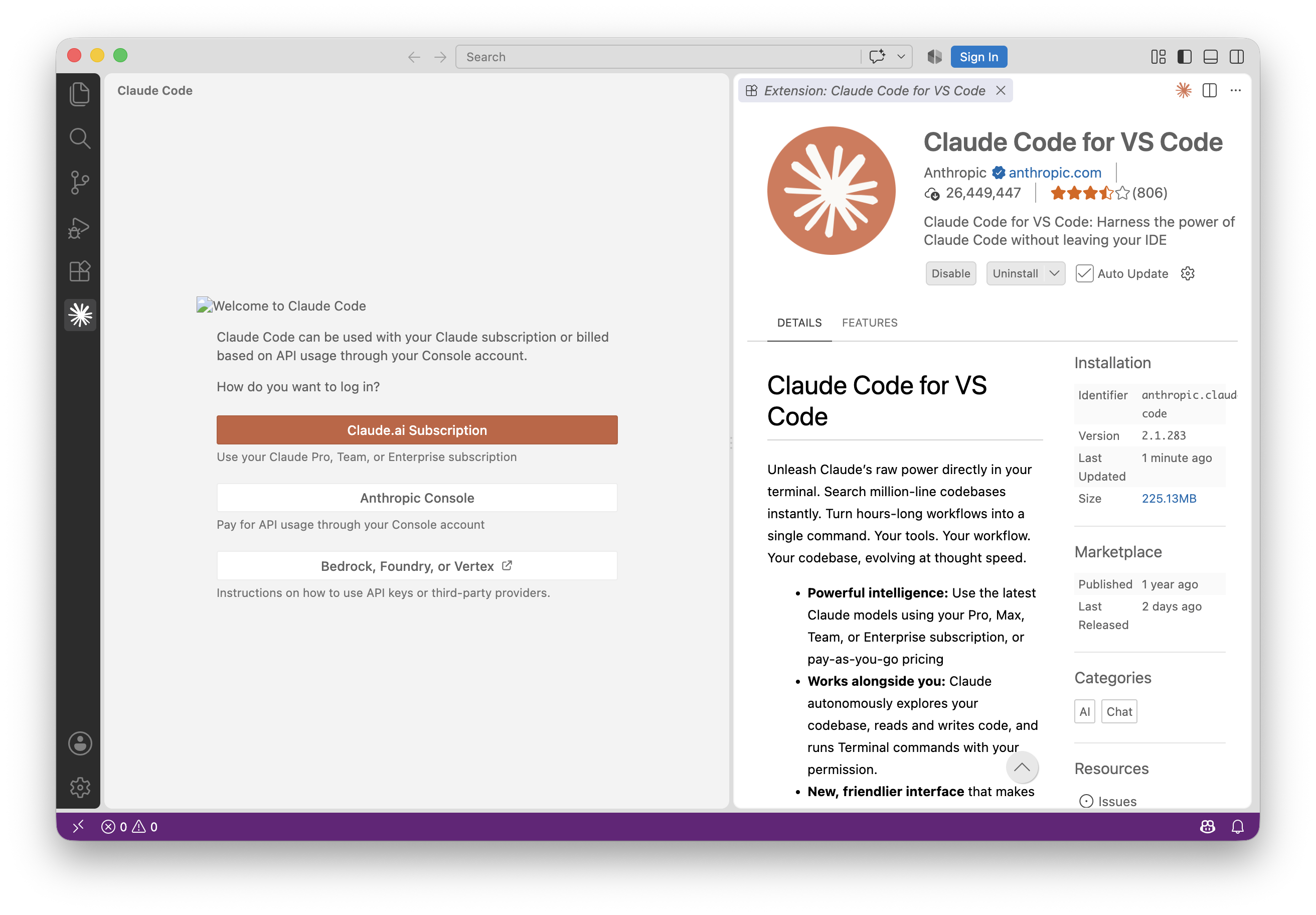Click the Uninstall button

(1015, 273)
